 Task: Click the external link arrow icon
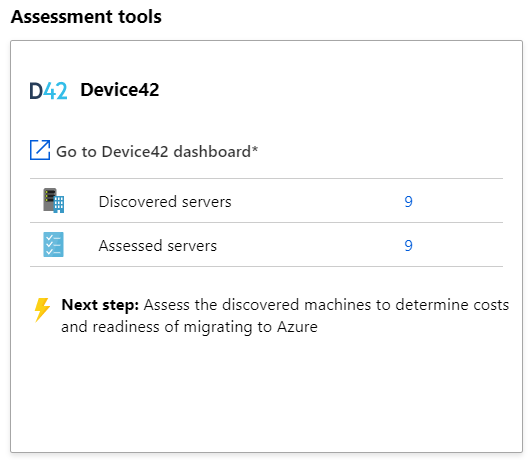click(x=40, y=150)
